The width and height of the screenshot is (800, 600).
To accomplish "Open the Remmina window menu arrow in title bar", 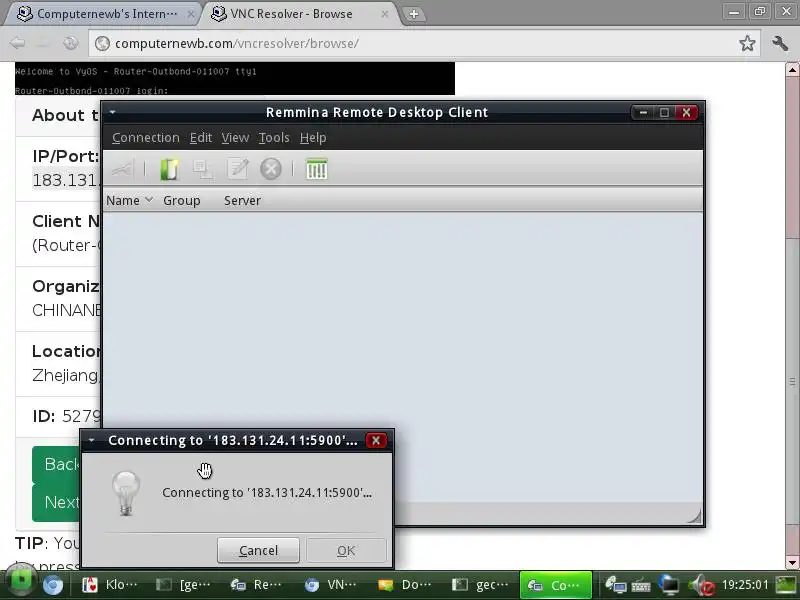I will tap(113, 112).
